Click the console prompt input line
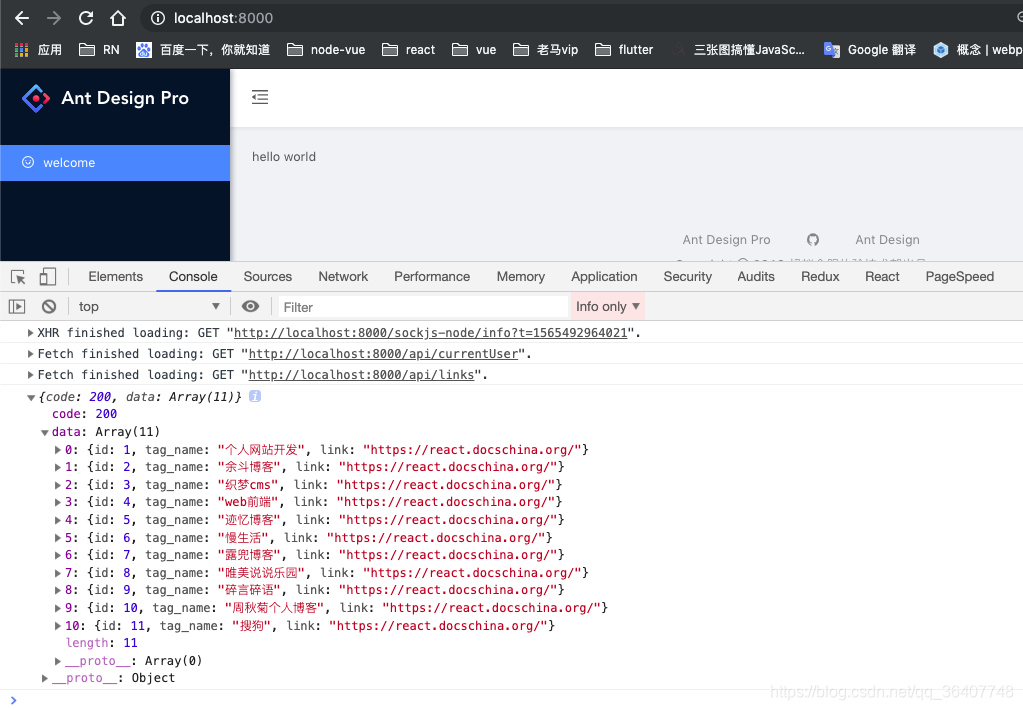Viewport: 1023px width, 710px height. [x=512, y=700]
